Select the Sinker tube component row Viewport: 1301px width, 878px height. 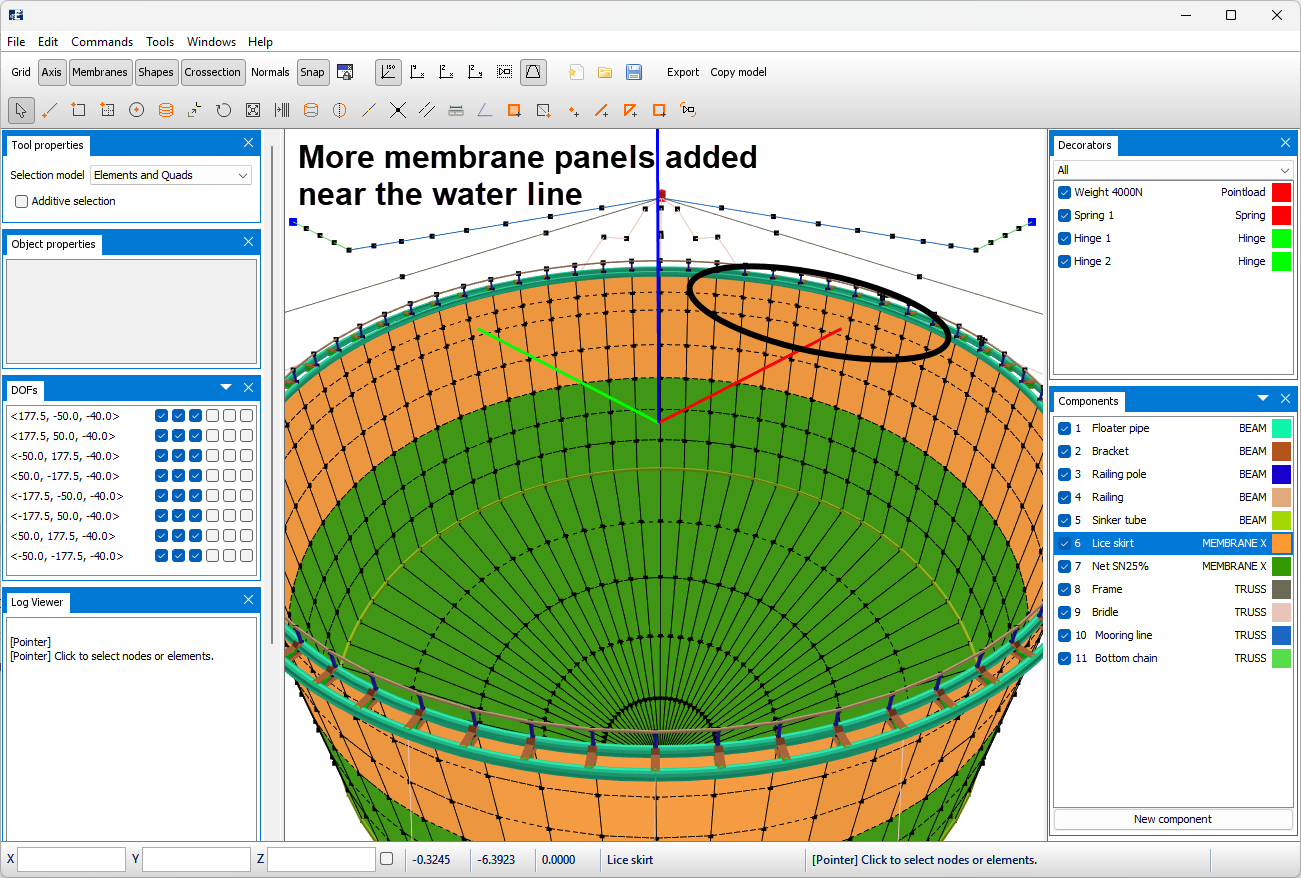coord(1173,520)
